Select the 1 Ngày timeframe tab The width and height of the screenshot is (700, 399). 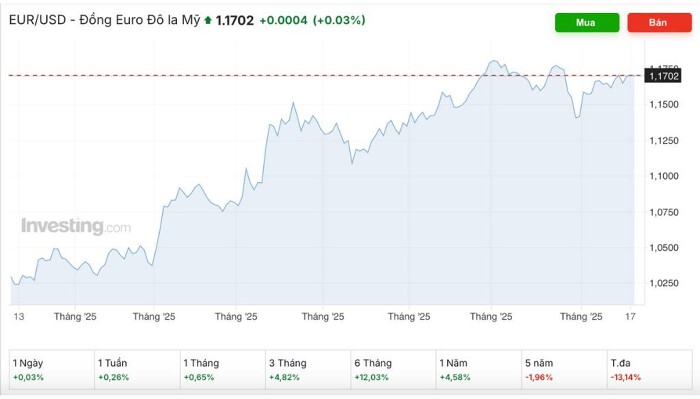52,370
